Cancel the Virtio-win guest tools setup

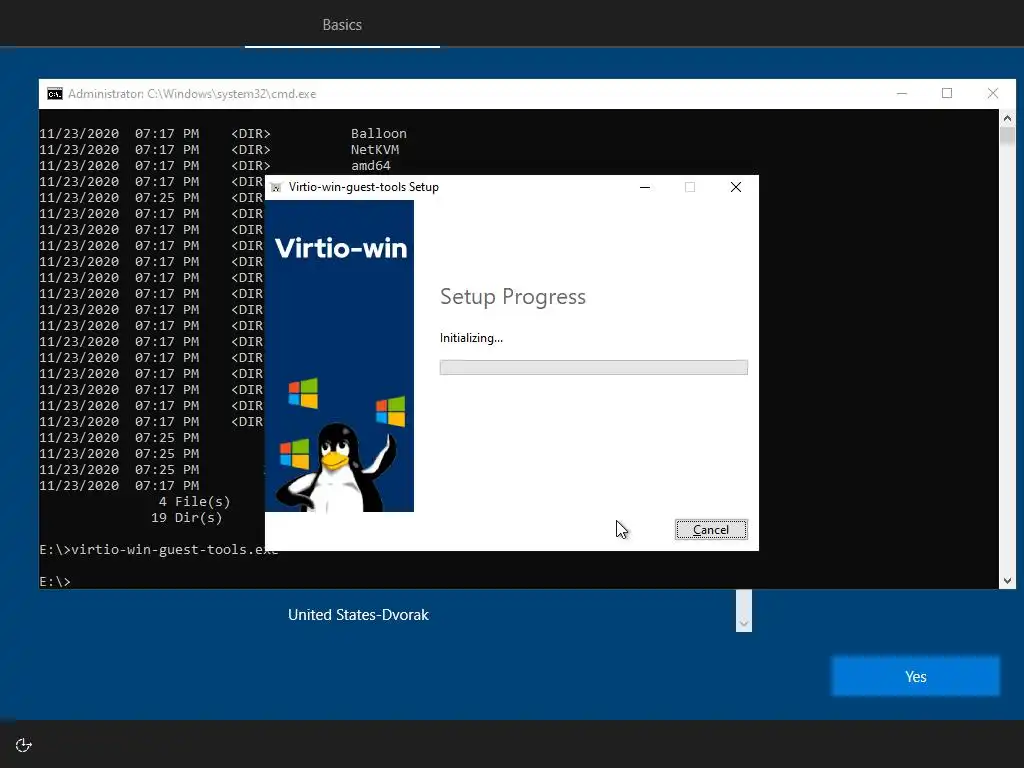point(711,530)
